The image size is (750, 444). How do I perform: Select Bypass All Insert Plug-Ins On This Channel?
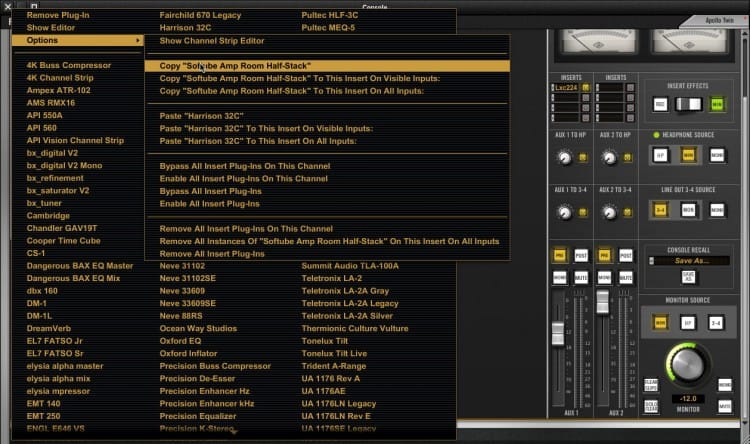[x=245, y=166]
